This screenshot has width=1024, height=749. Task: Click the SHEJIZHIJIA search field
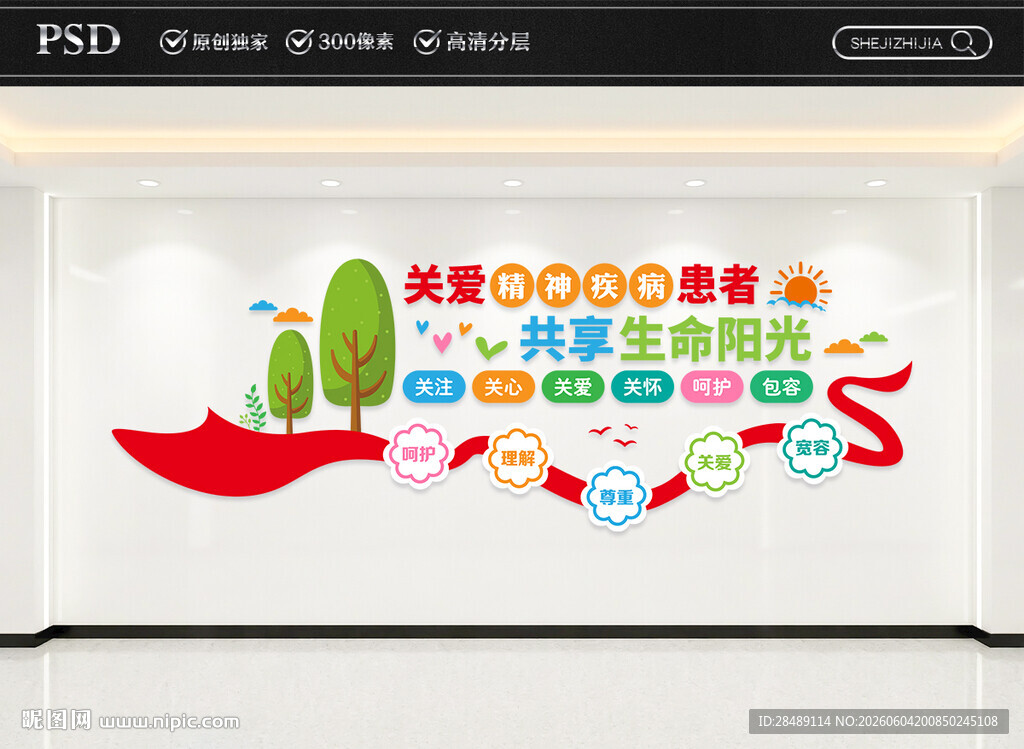point(912,43)
